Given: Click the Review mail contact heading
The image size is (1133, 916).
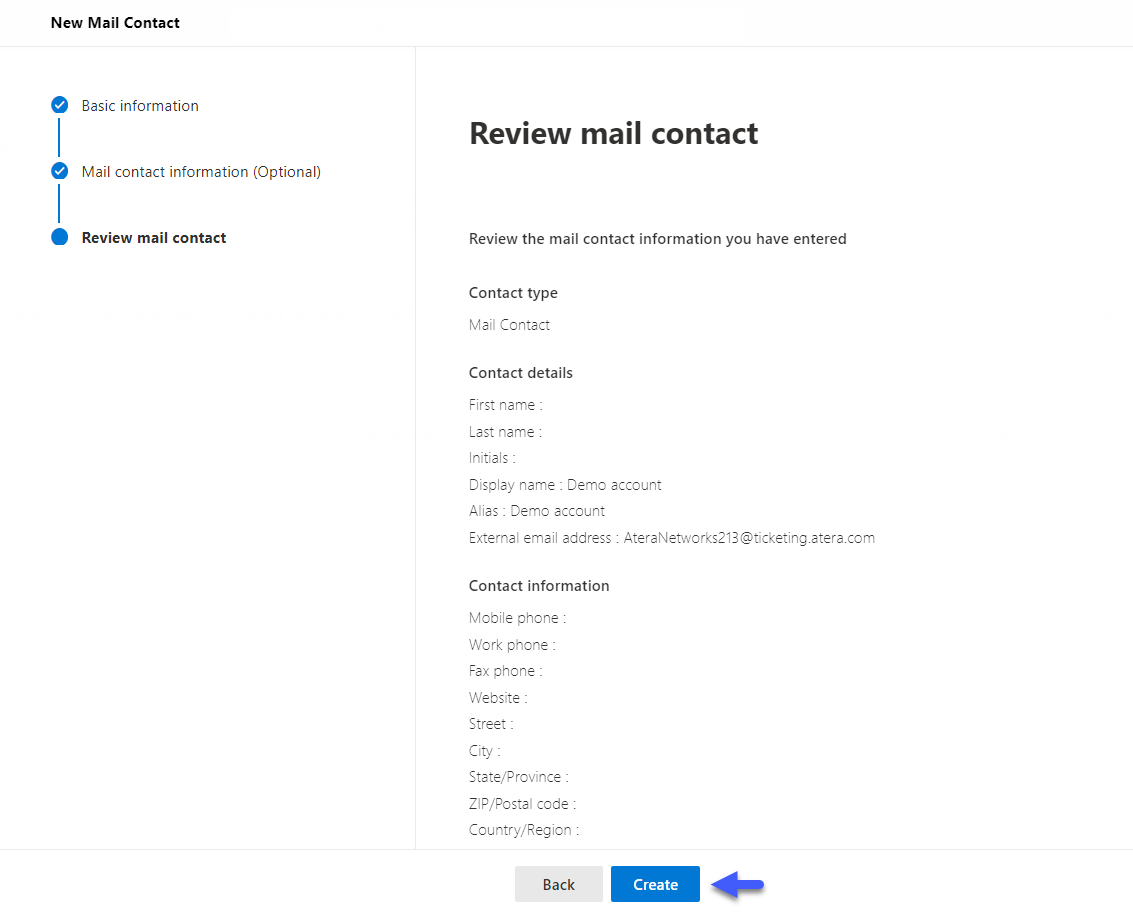Looking at the screenshot, I should point(613,134).
